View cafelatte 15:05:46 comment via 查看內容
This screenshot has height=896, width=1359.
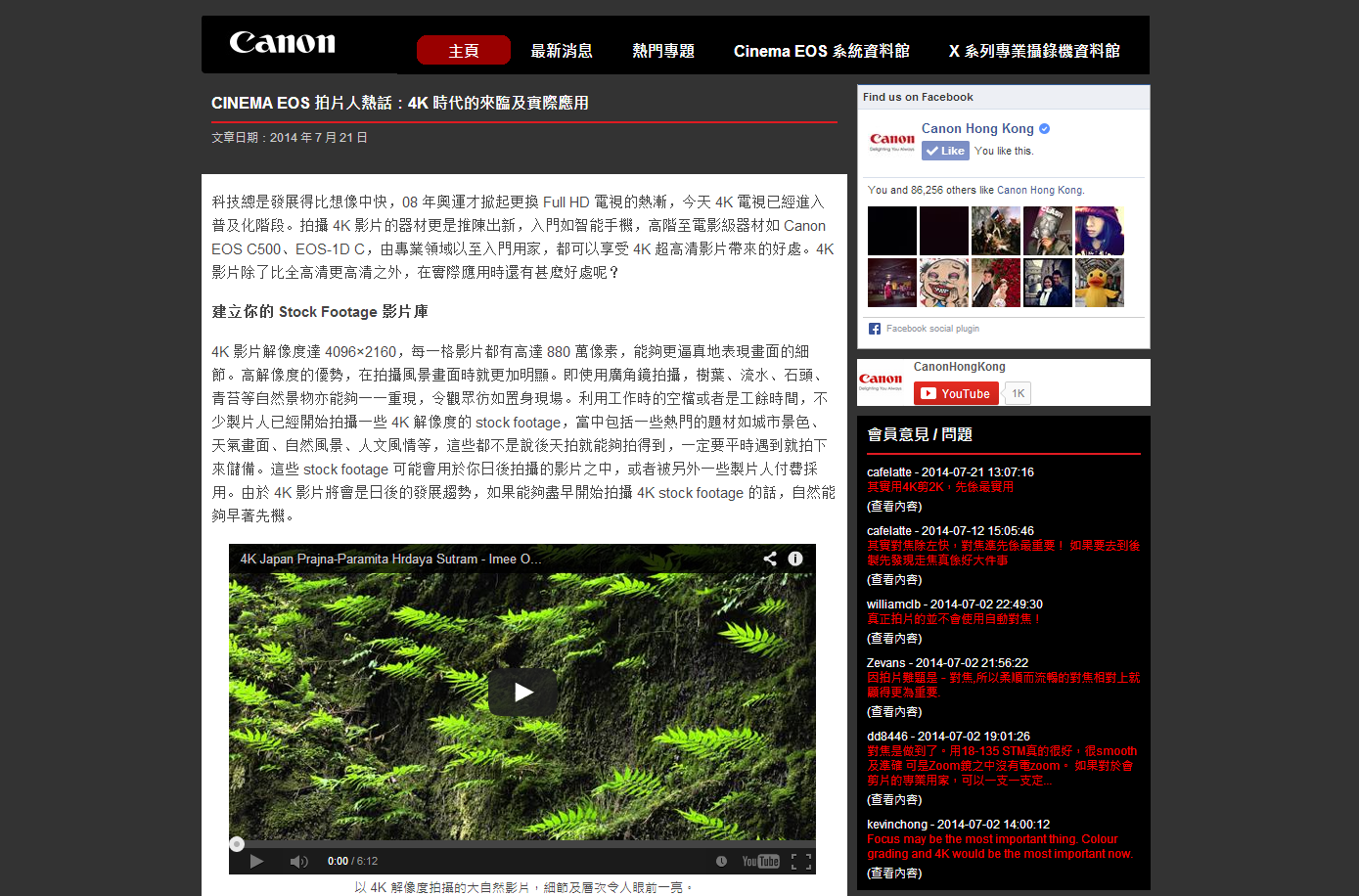pos(894,580)
